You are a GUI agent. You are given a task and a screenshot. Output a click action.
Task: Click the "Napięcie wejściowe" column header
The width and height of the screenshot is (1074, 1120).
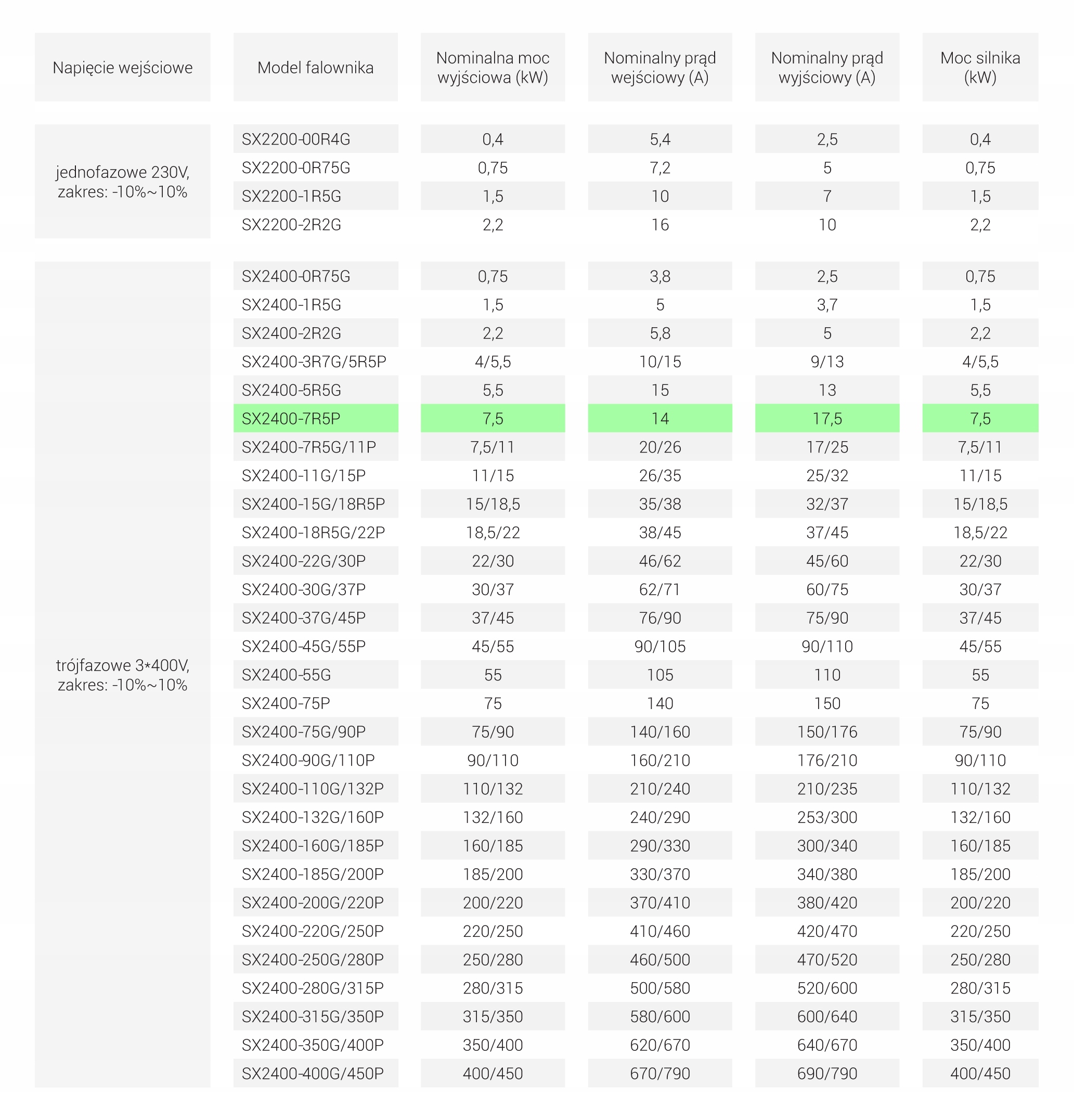(122, 68)
